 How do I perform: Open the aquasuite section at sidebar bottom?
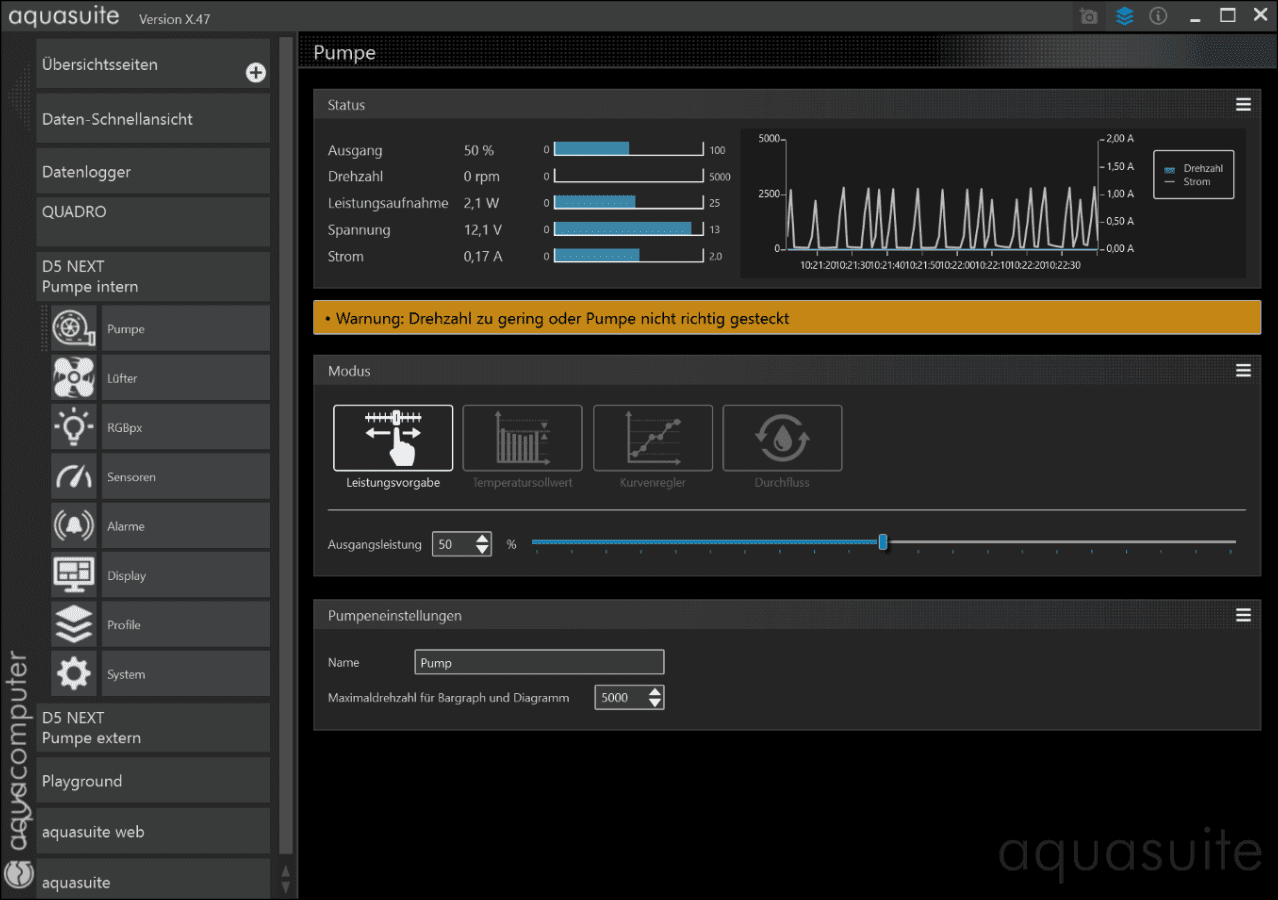point(153,879)
